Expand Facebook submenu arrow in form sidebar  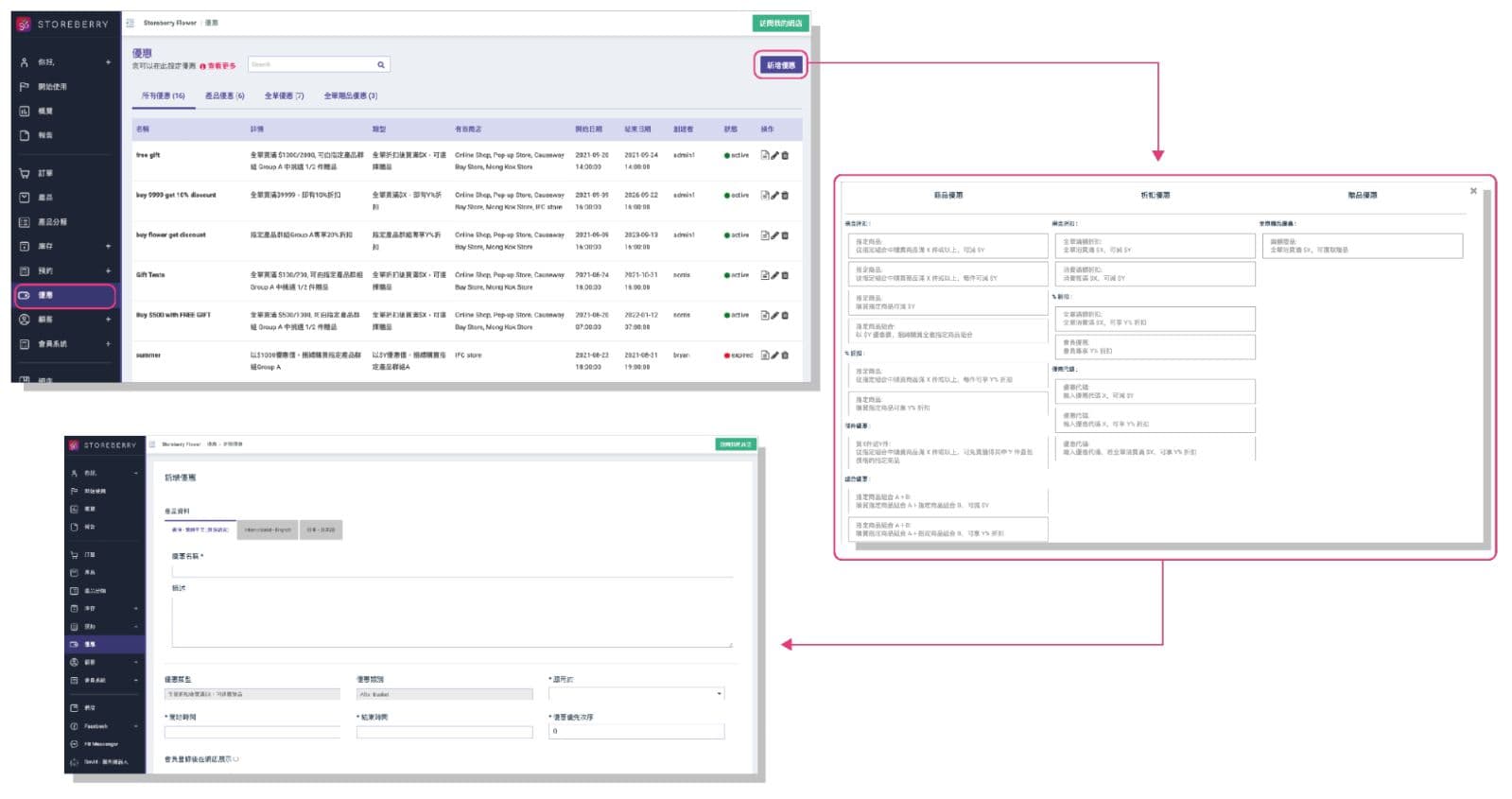tap(136, 726)
